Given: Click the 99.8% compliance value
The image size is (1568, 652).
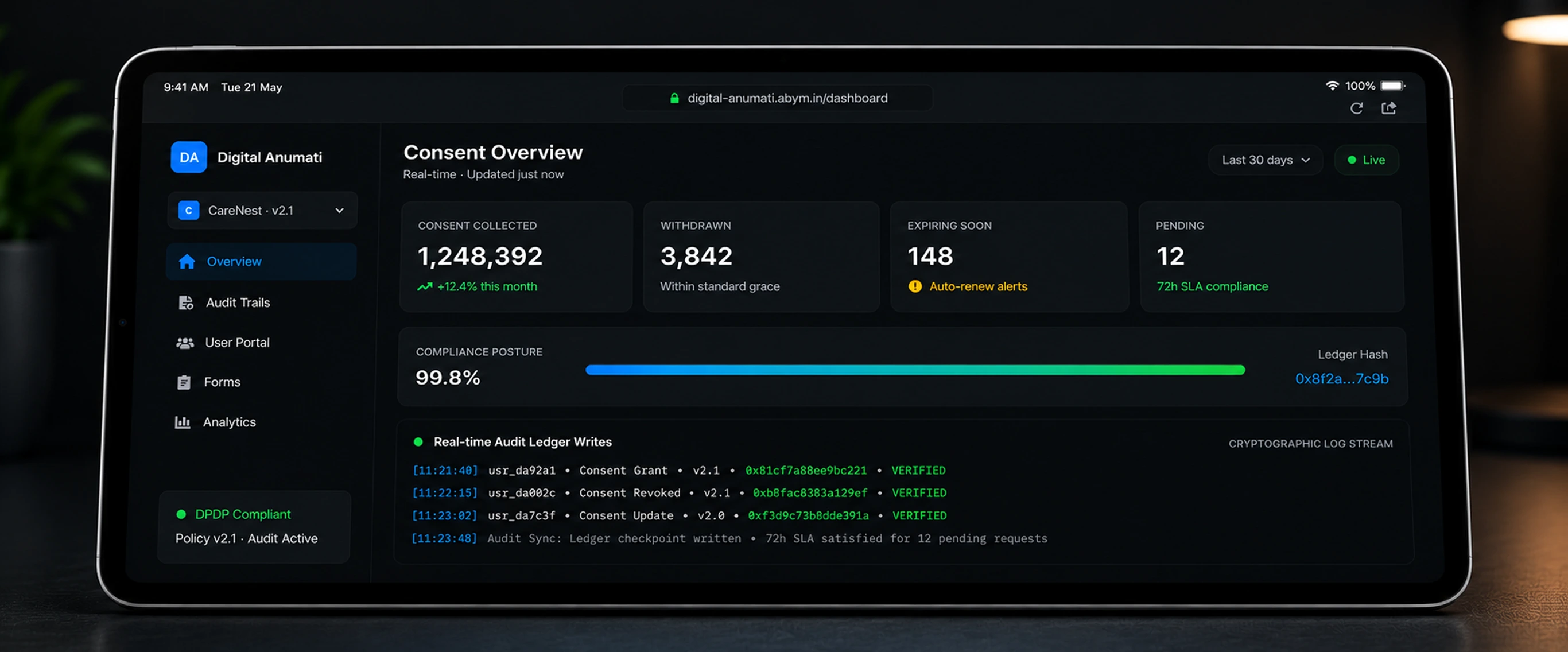Looking at the screenshot, I should tap(448, 378).
